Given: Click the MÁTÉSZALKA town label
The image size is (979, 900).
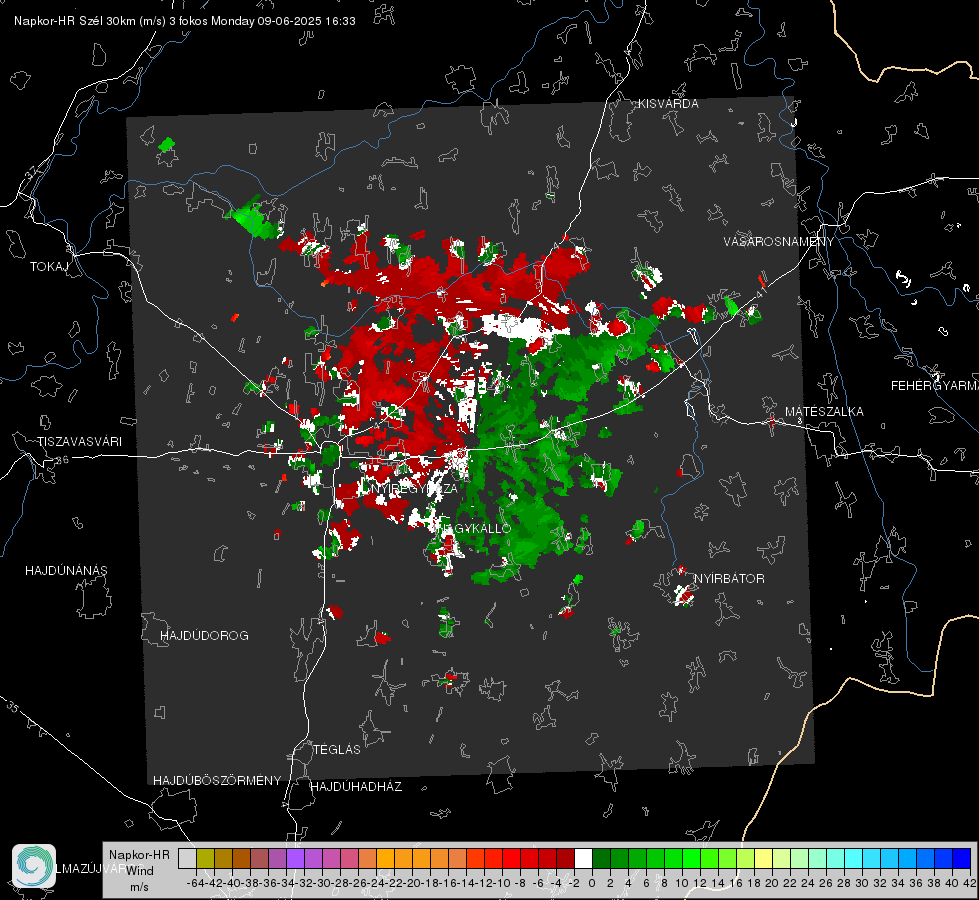Looking at the screenshot, I should point(824,412).
